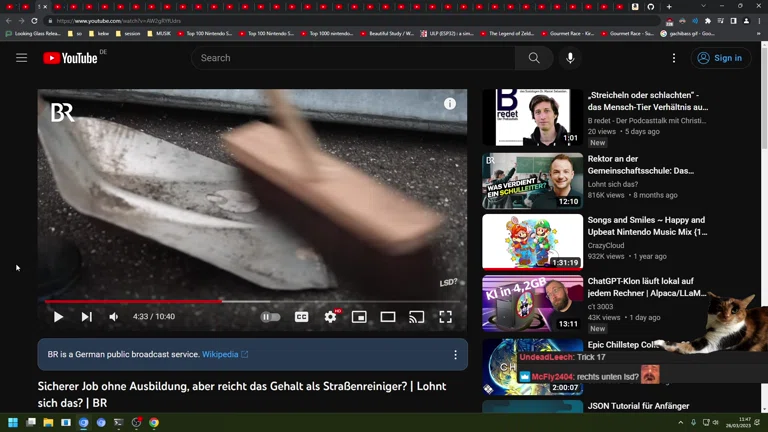Cast video to a TV

(416, 317)
